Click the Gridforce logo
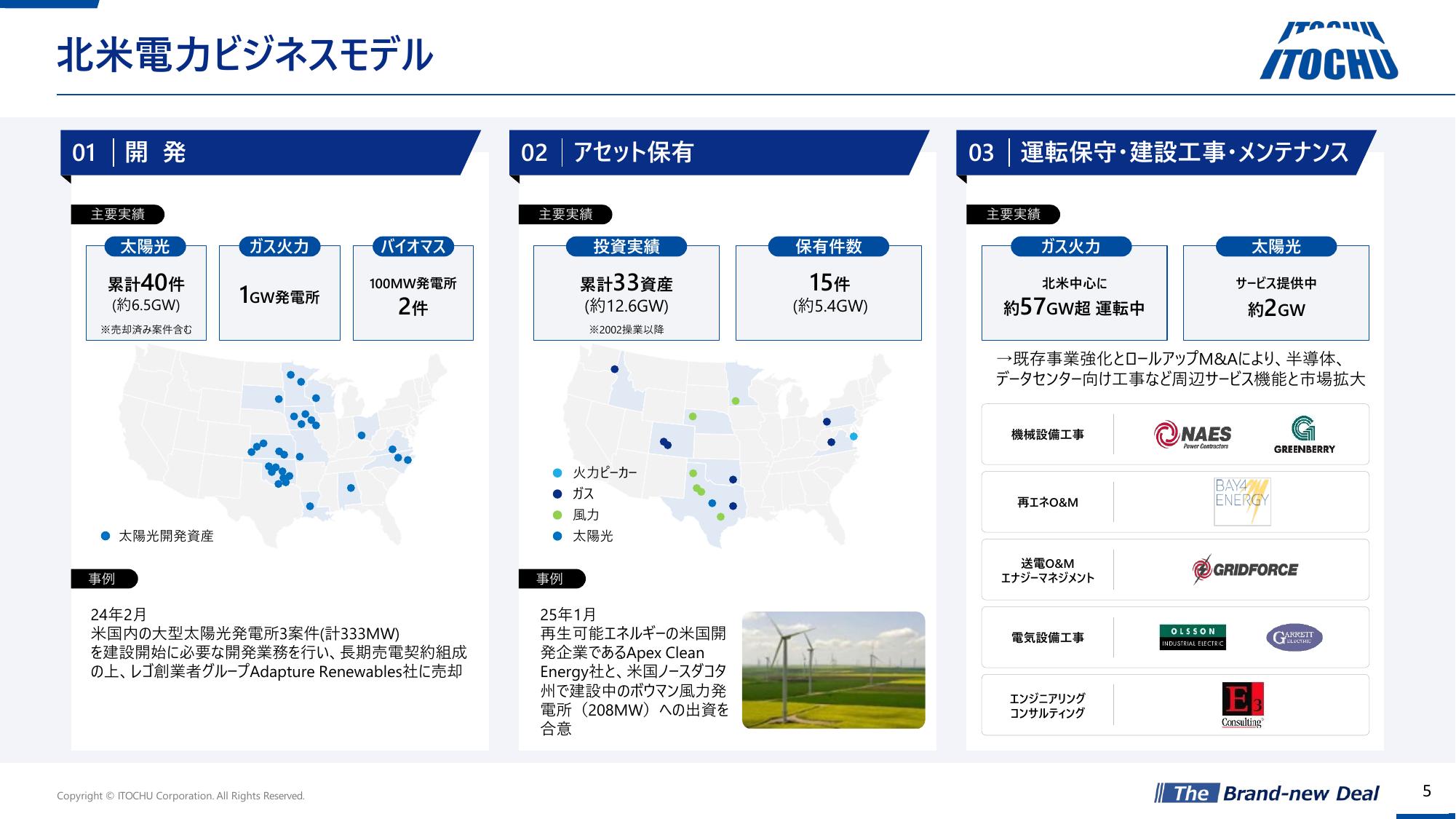1456x819 pixels. pos(1245,569)
